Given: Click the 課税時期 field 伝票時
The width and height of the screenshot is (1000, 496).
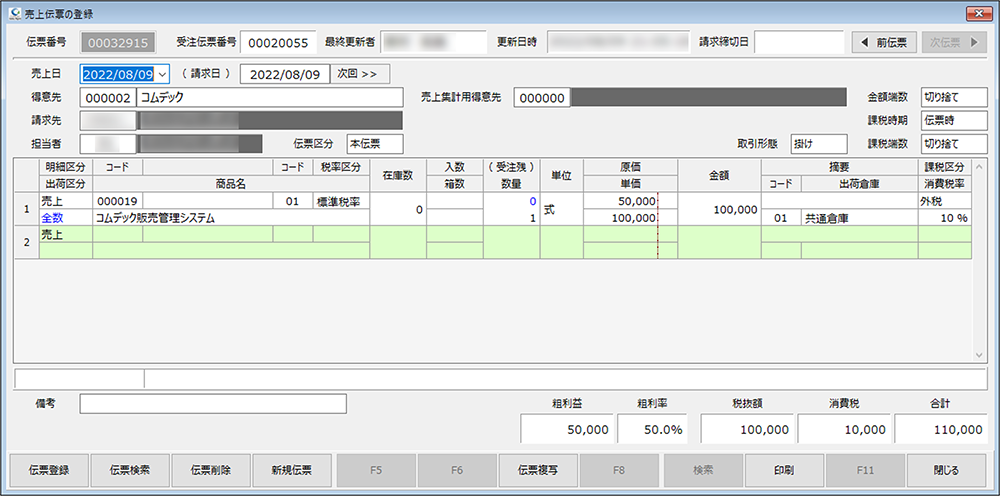Looking at the screenshot, I should (x=954, y=120).
